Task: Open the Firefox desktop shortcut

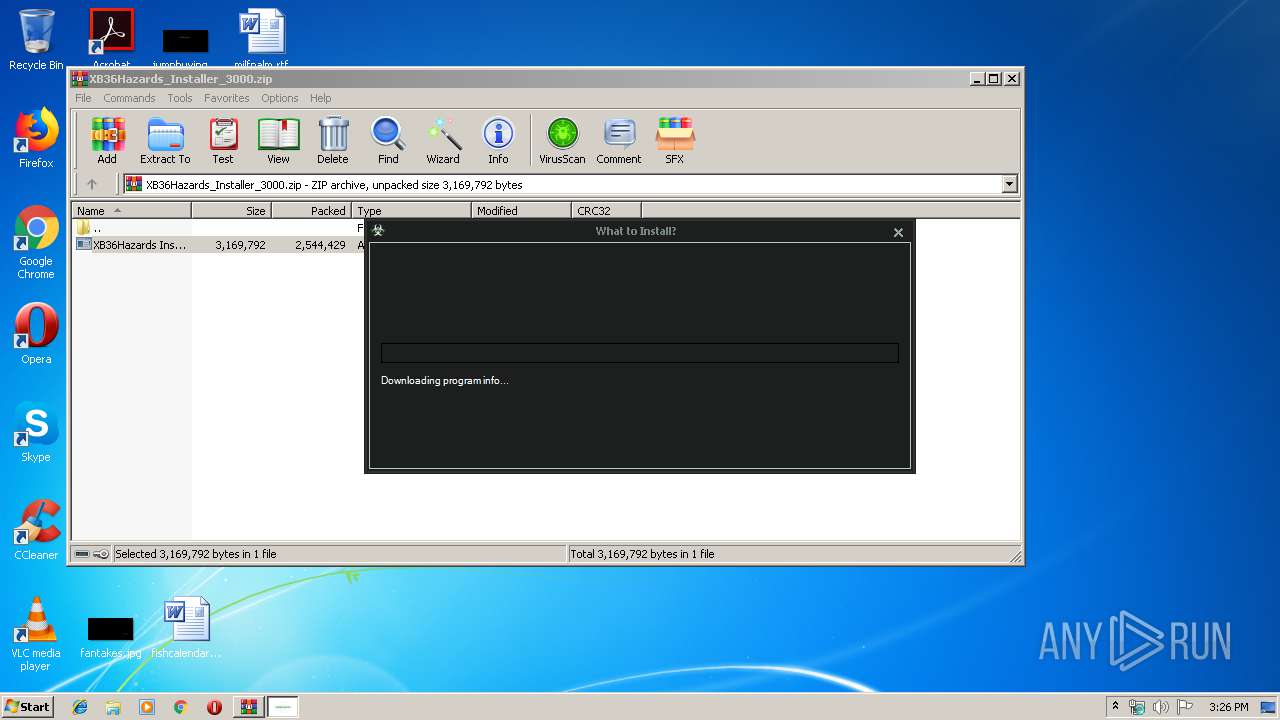Action: coord(36,138)
